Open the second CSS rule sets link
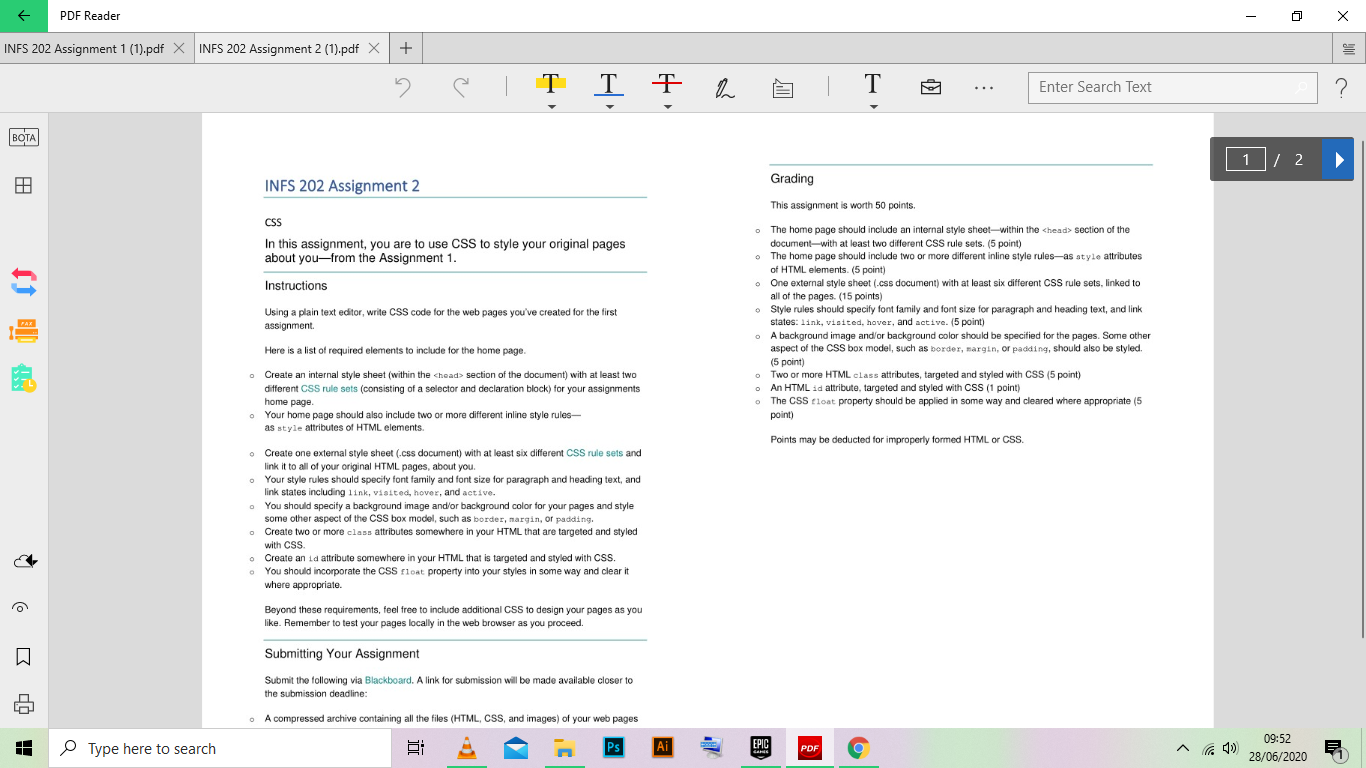 pyautogui.click(x=595, y=453)
